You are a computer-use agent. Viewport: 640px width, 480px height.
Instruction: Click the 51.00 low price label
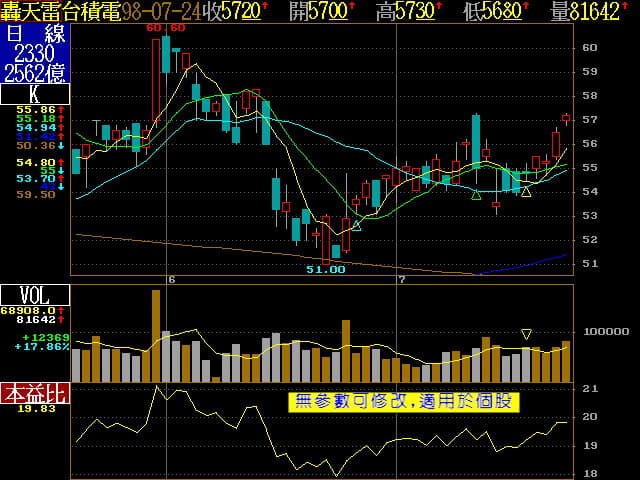pyautogui.click(x=325, y=269)
